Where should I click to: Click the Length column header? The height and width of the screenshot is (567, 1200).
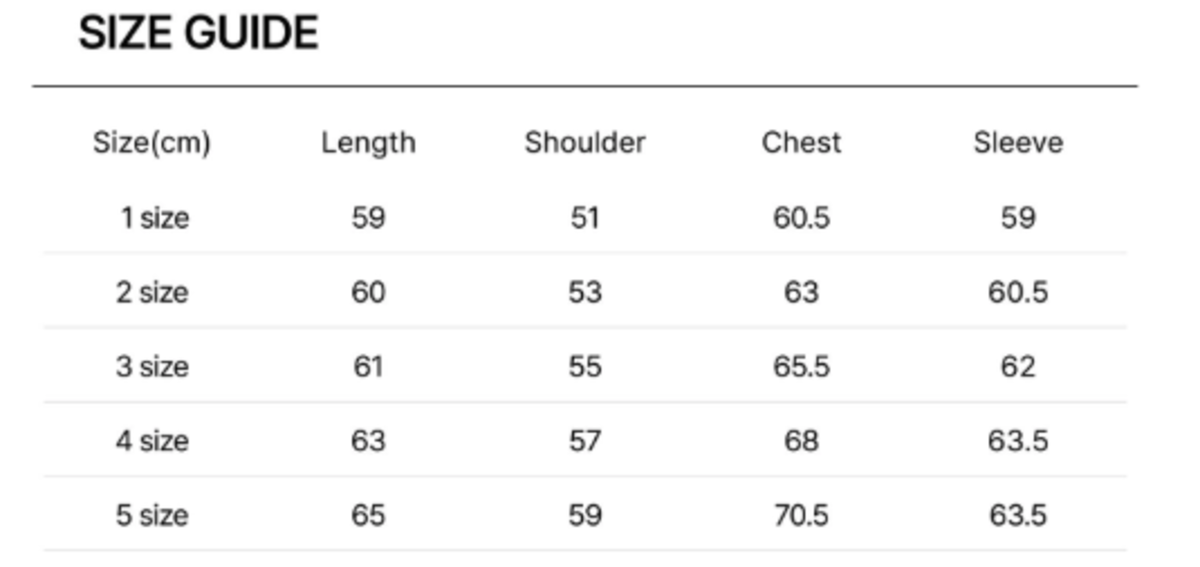coord(368,142)
